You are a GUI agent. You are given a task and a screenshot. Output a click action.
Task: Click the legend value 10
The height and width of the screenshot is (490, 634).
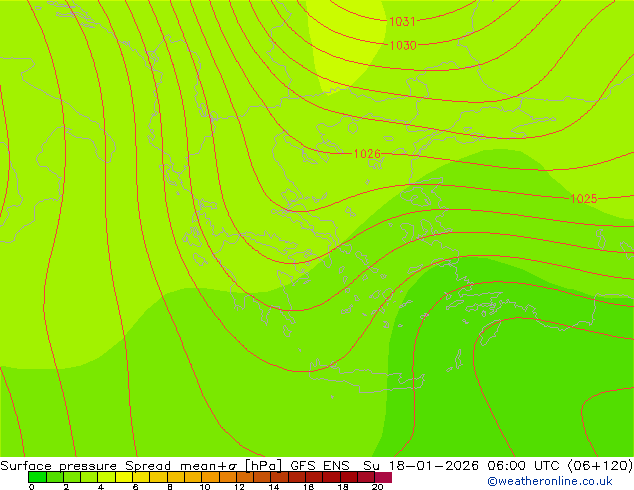point(205,487)
